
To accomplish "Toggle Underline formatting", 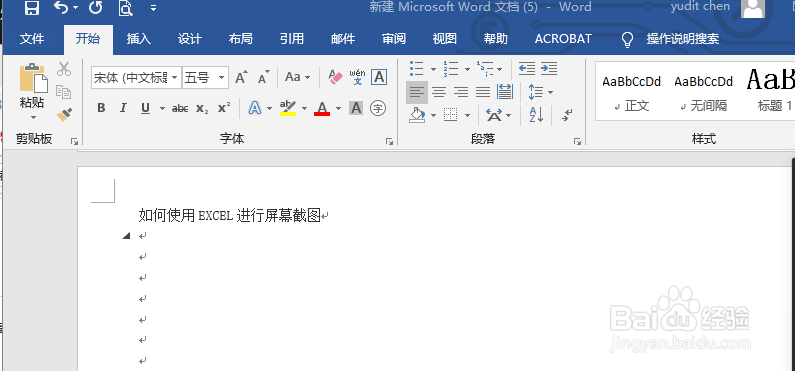I will tap(146, 107).
